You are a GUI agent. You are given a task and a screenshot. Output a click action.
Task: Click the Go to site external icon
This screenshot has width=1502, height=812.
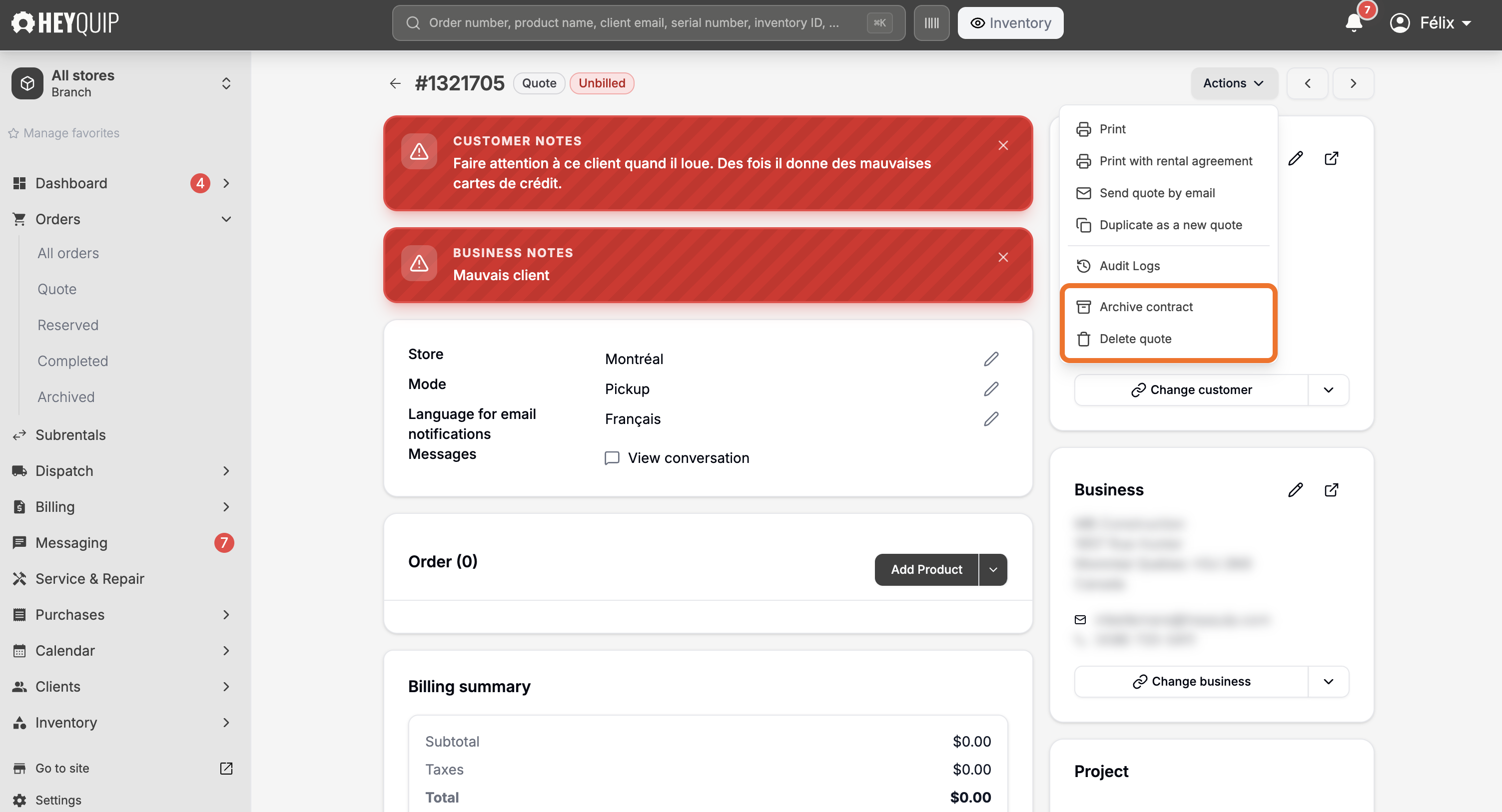[226, 768]
